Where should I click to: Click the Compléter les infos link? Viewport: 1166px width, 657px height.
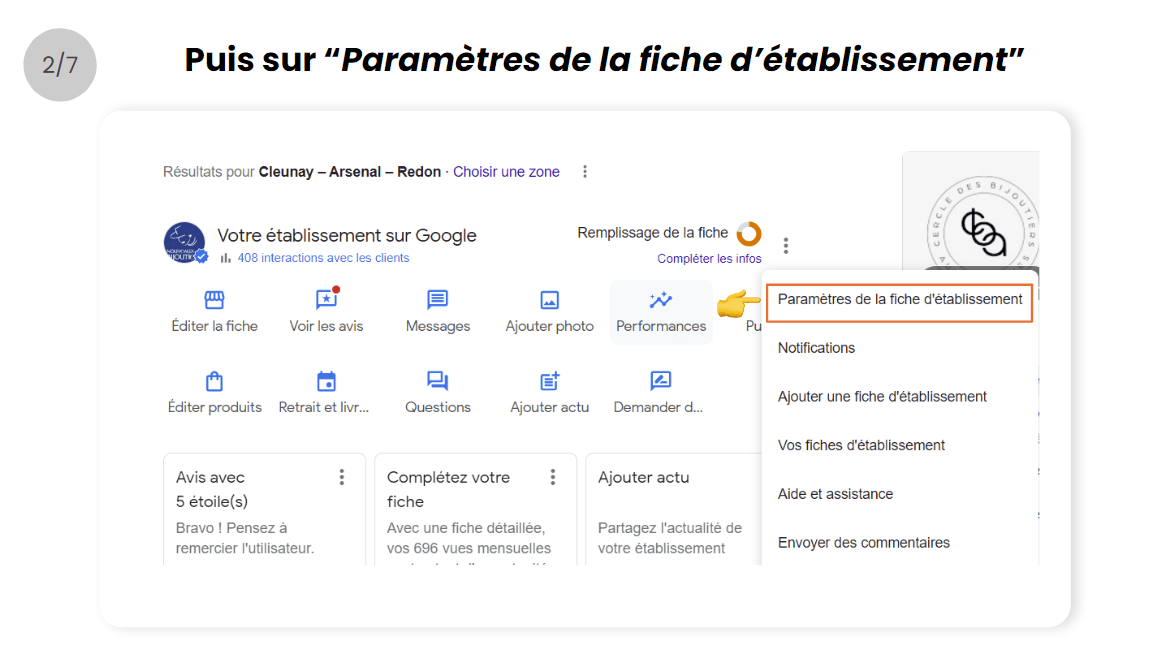coord(709,259)
